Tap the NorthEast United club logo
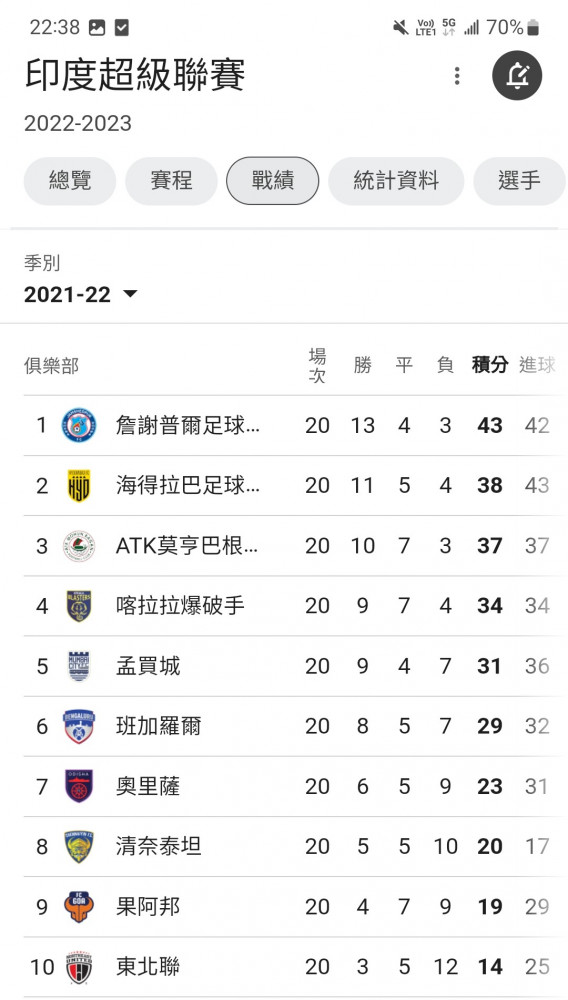568x1000 pixels. pyautogui.click(x=79, y=967)
